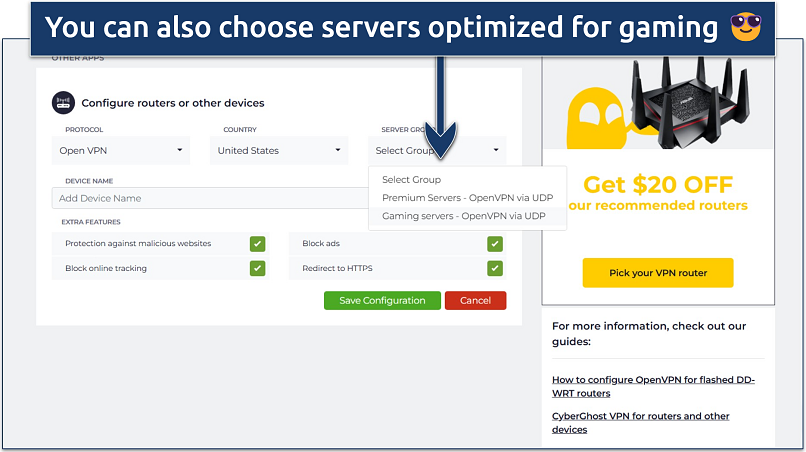Open the Protocol dropdown showing Open VPN
Image resolution: width=806 pixels, height=452 pixels.
click(x=118, y=151)
